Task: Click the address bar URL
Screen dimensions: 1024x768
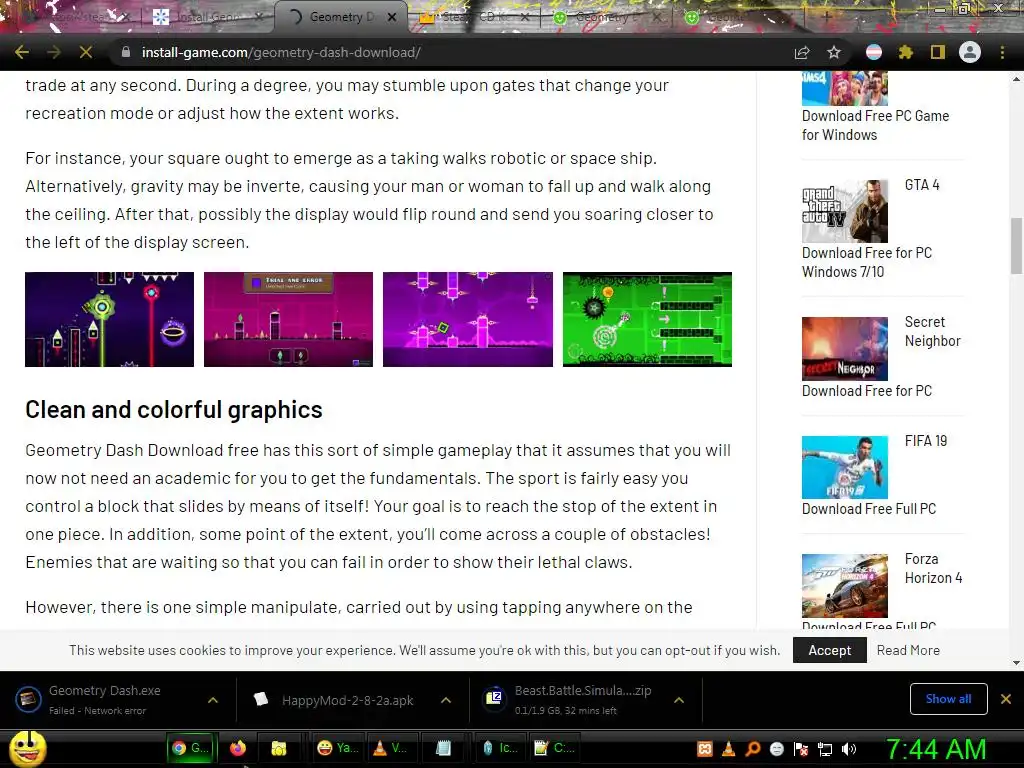Action: coord(281,52)
